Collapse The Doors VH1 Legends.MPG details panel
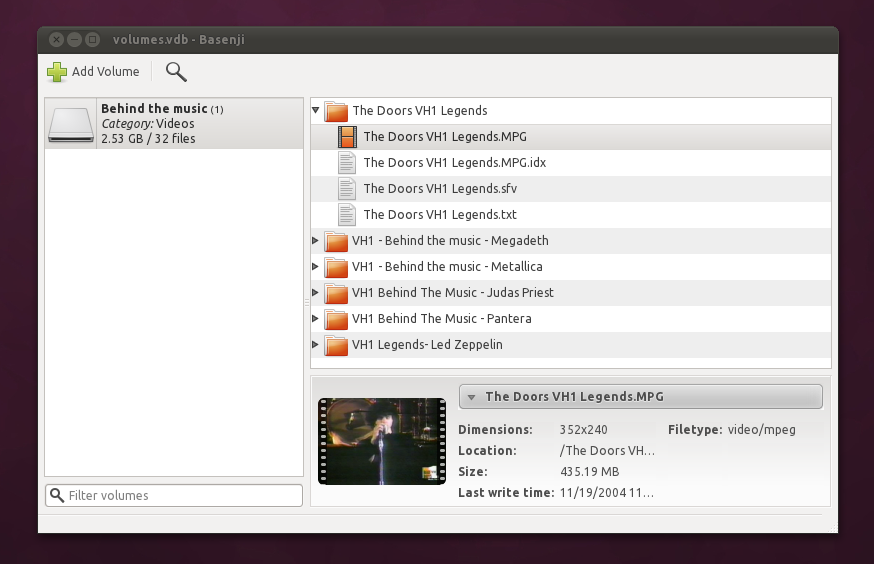Viewport: 874px width, 564px height. tap(472, 397)
